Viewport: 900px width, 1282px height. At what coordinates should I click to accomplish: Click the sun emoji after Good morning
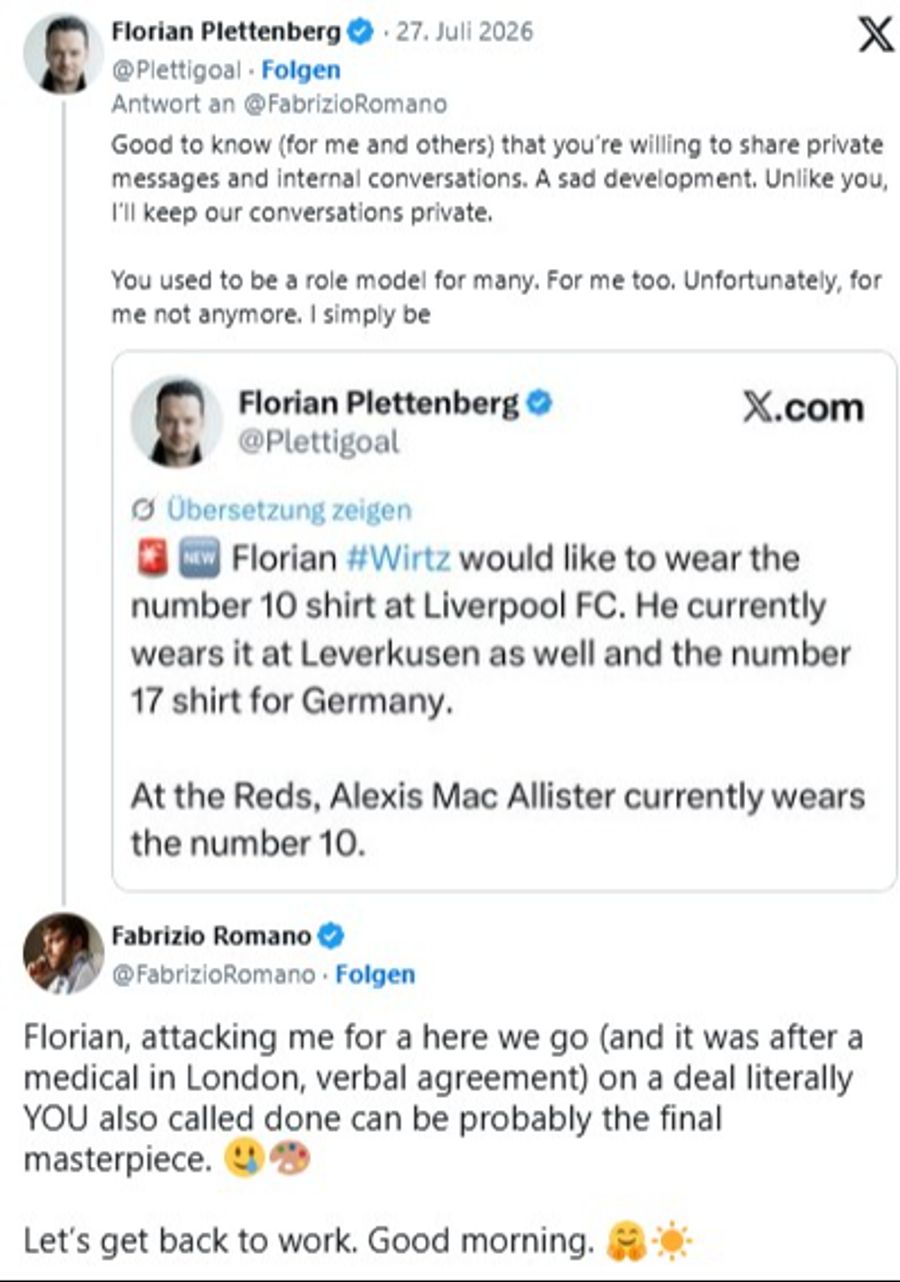click(x=671, y=1242)
